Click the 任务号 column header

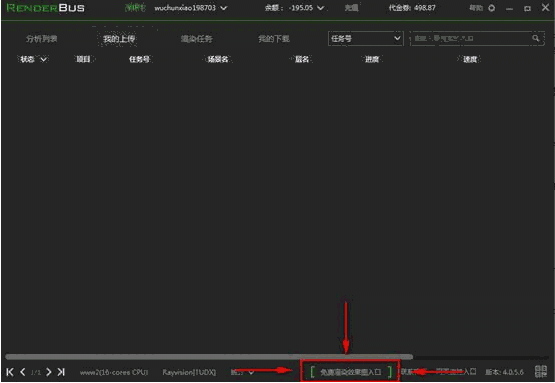pos(139,59)
